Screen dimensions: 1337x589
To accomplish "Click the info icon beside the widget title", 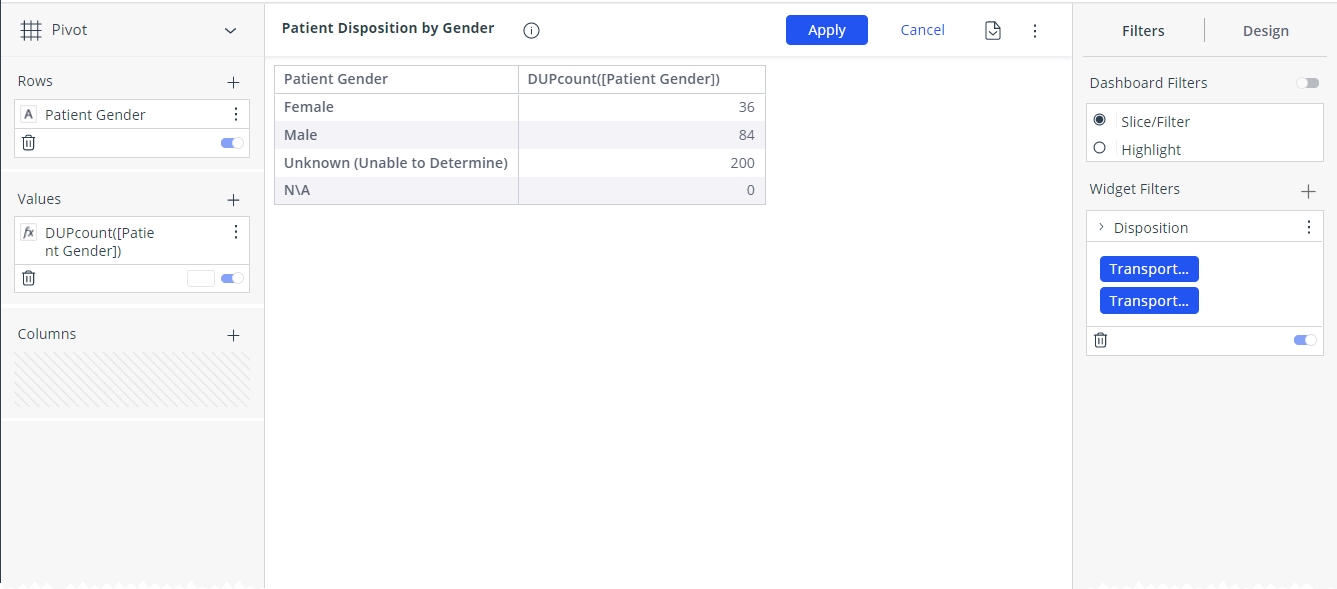I will point(532,30).
